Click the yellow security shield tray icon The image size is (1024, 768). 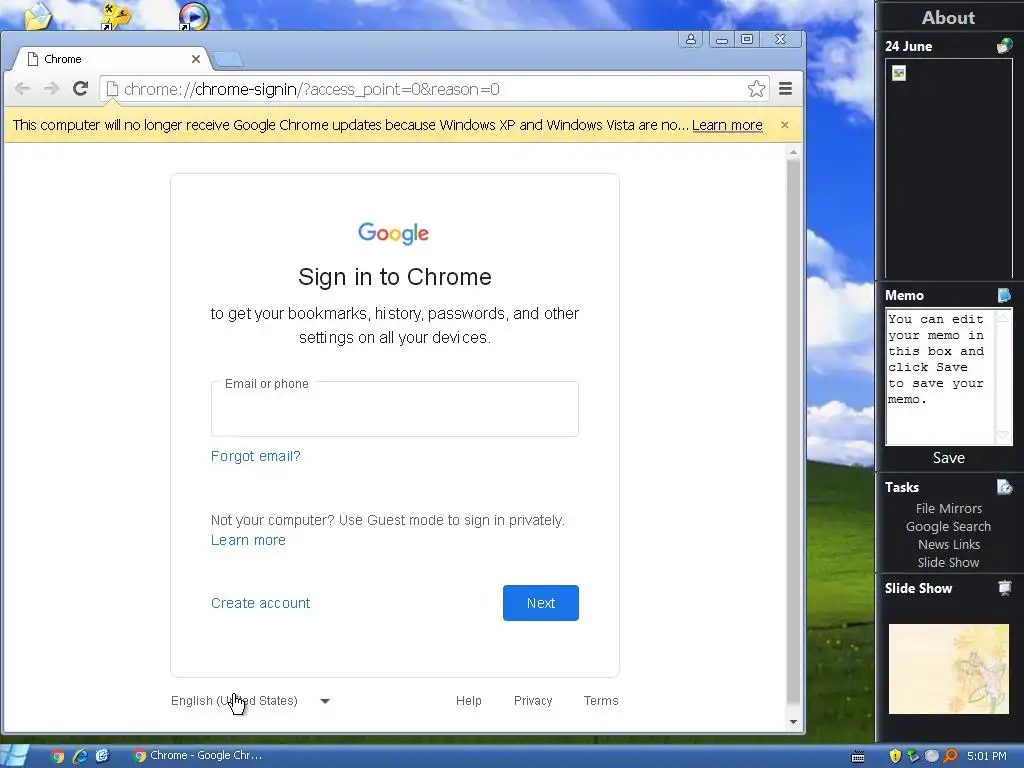click(895, 756)
